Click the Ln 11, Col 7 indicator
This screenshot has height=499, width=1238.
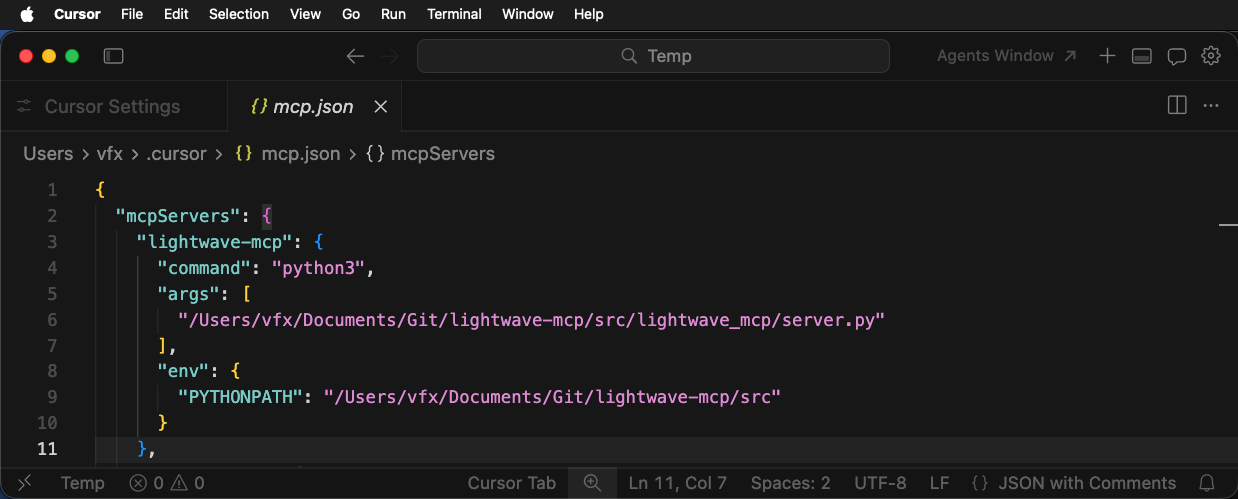[x=678, y=483]
